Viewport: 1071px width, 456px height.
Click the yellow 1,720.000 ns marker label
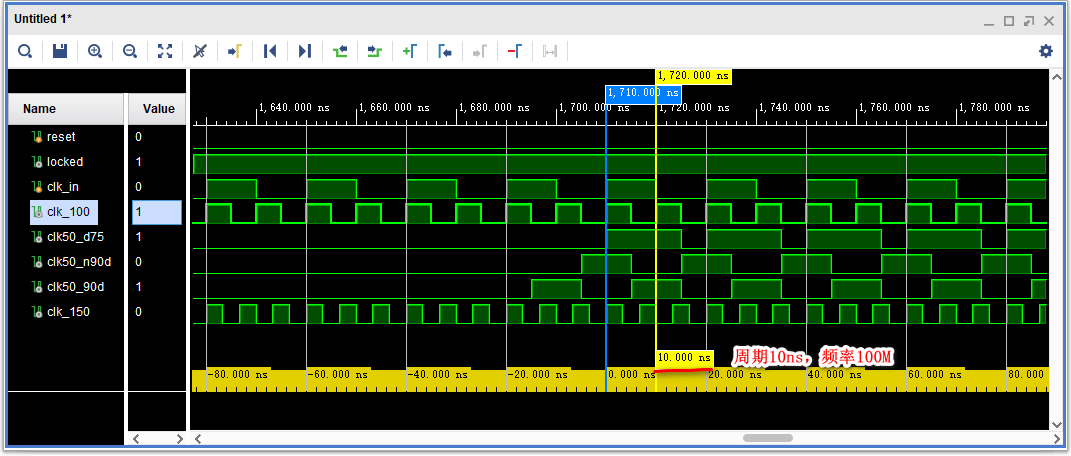[693, 75]
